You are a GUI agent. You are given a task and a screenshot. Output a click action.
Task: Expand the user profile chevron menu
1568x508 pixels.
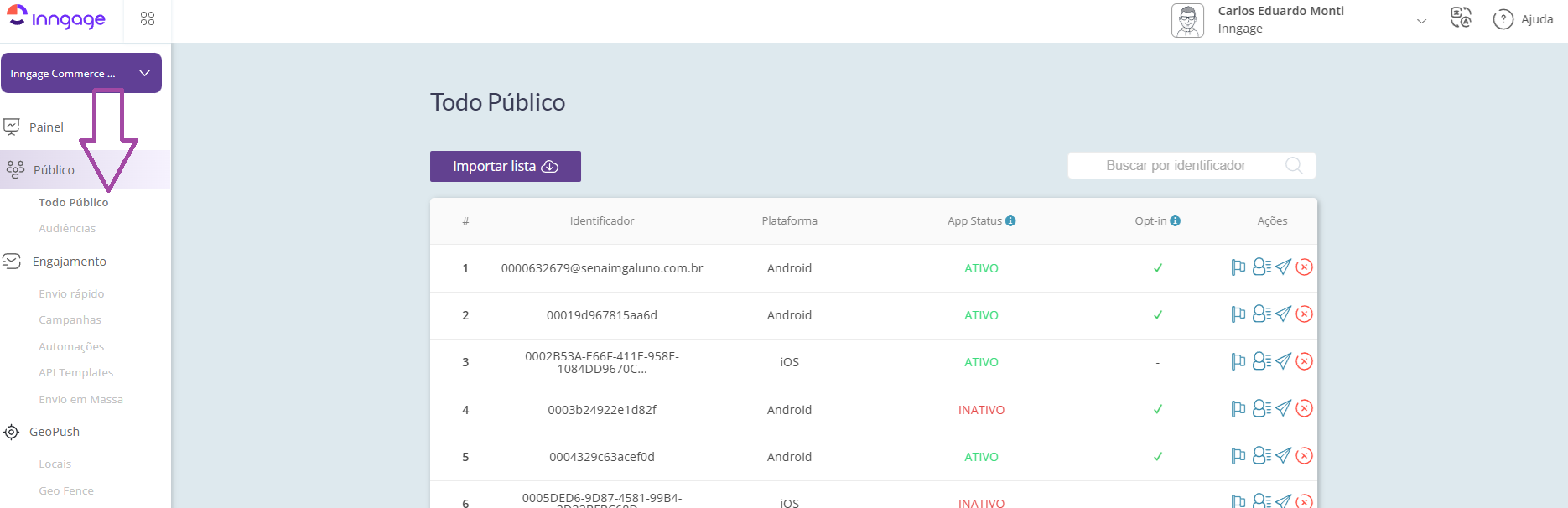click(1421, 21)
